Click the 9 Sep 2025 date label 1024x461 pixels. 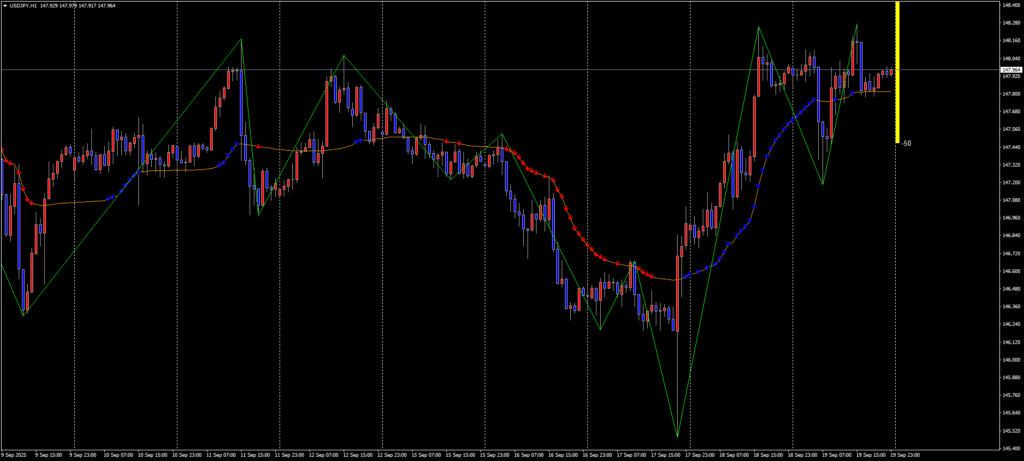(17, 455)
